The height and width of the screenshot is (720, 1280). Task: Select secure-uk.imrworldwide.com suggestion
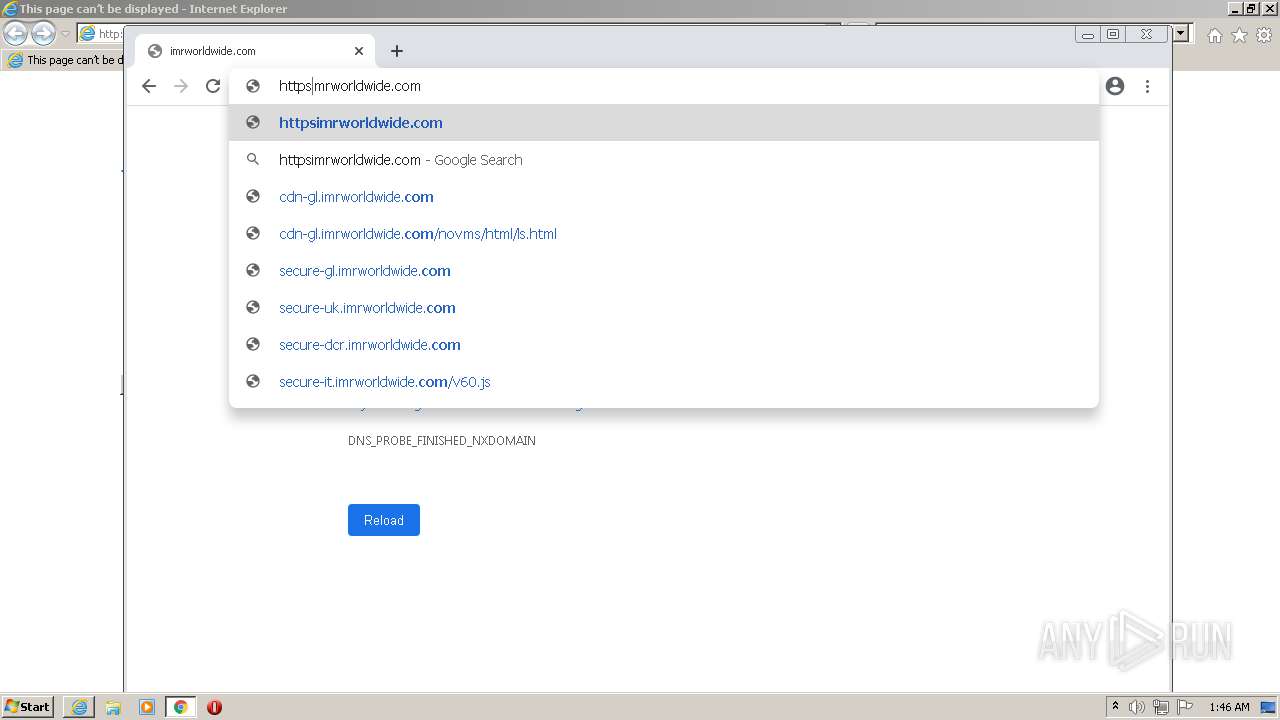(x=664, y=308)
